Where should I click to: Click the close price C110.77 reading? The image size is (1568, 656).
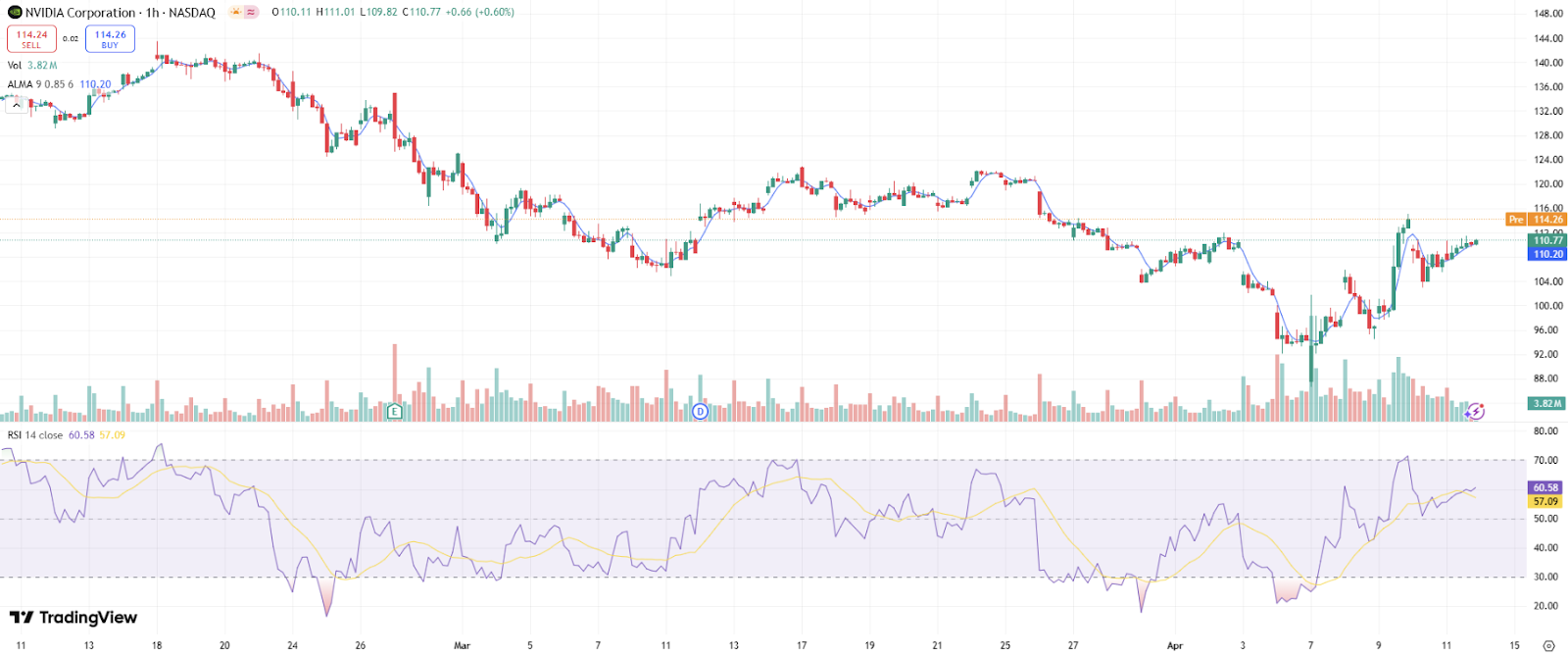(x=421, y=12)
